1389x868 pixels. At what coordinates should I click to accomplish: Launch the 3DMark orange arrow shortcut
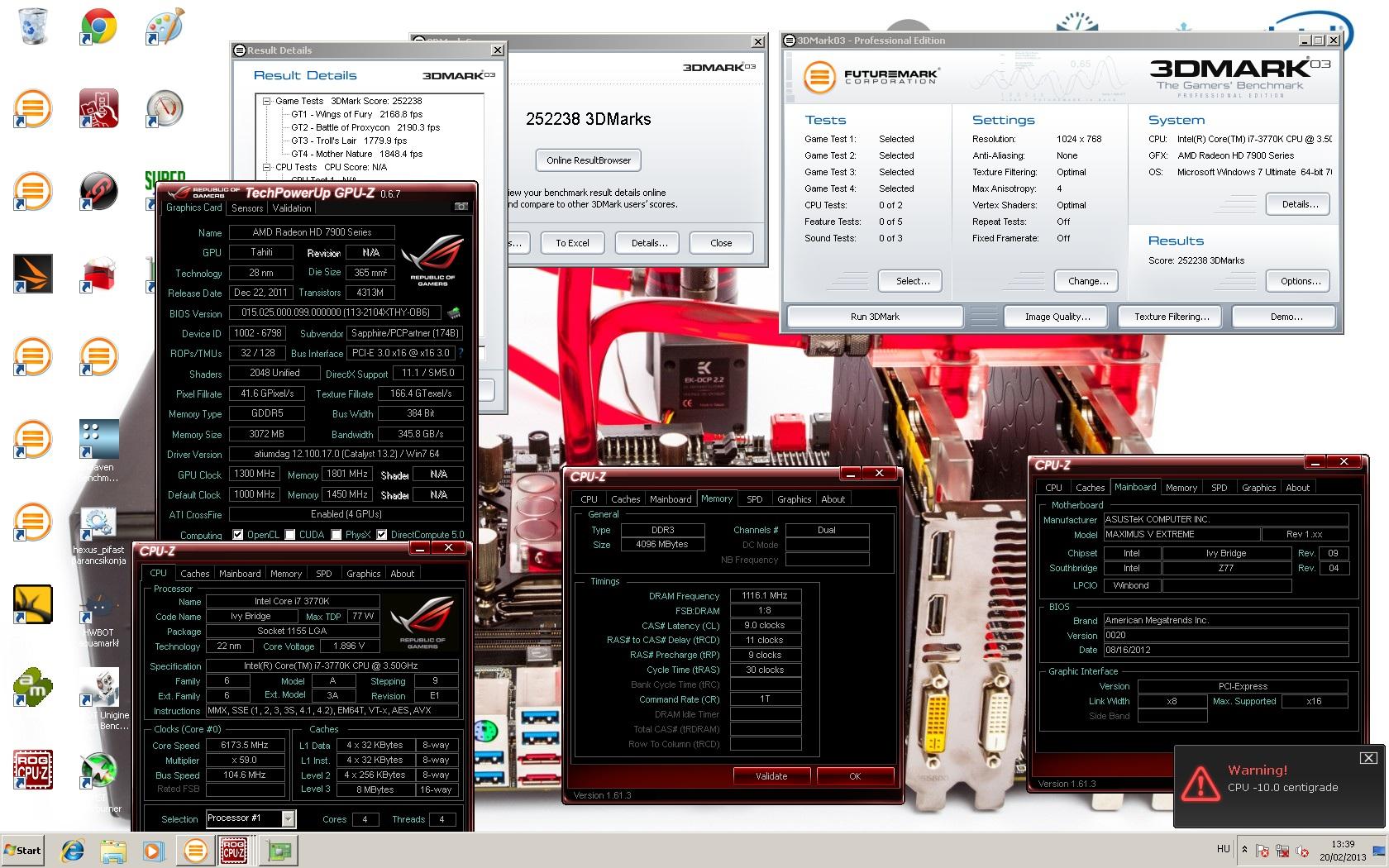click(33, 274)
